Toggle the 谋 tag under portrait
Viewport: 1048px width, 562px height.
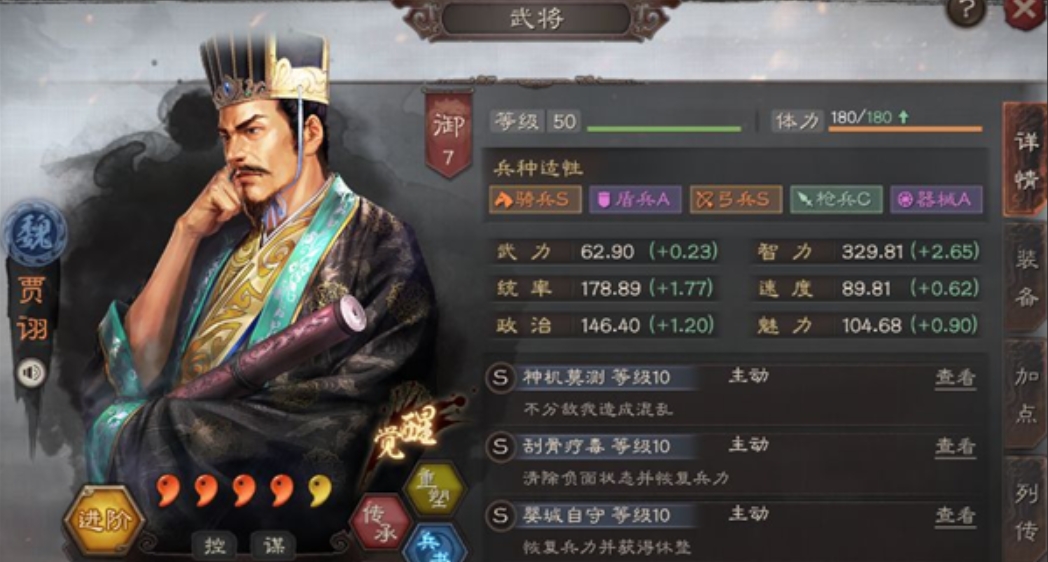tap(274, 545)
